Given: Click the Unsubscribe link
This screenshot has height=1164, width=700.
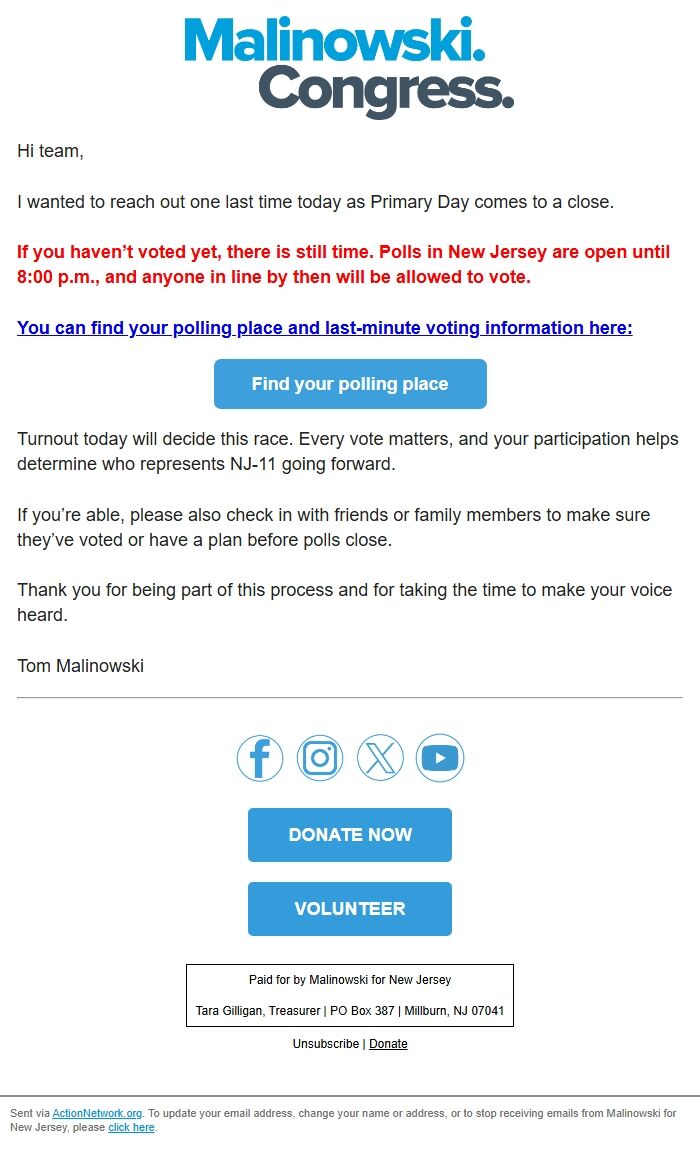Looking at the screenshot, I should [x=323, y=1043].
